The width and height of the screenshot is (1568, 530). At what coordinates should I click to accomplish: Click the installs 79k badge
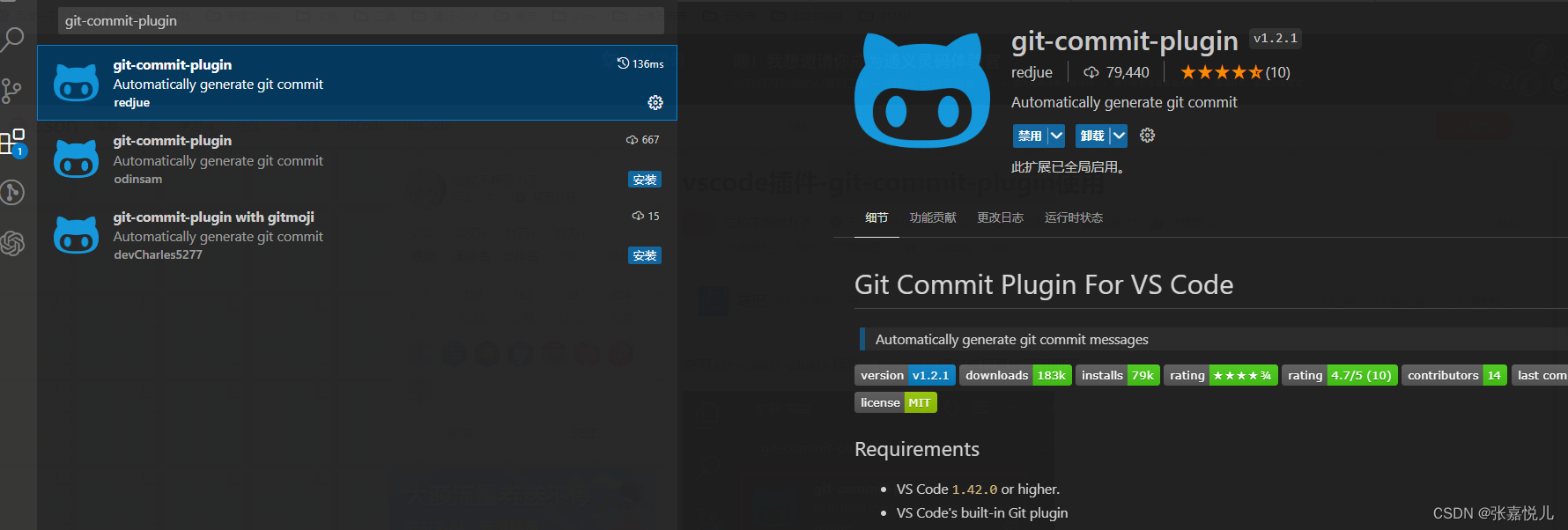click(1118, 375)
